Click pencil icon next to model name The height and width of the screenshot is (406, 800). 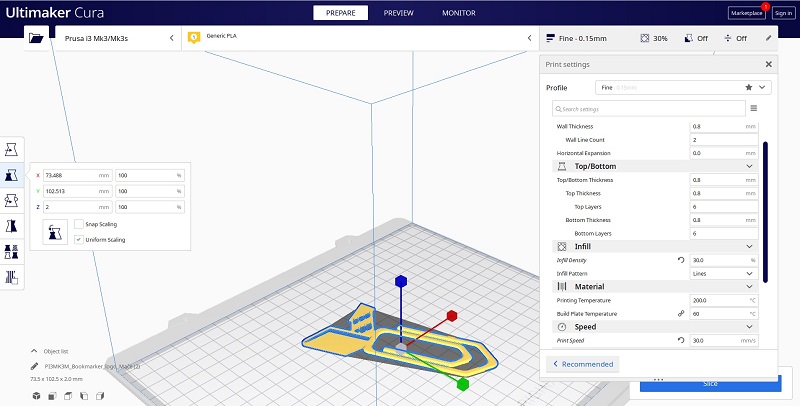[x=34, y=366]
